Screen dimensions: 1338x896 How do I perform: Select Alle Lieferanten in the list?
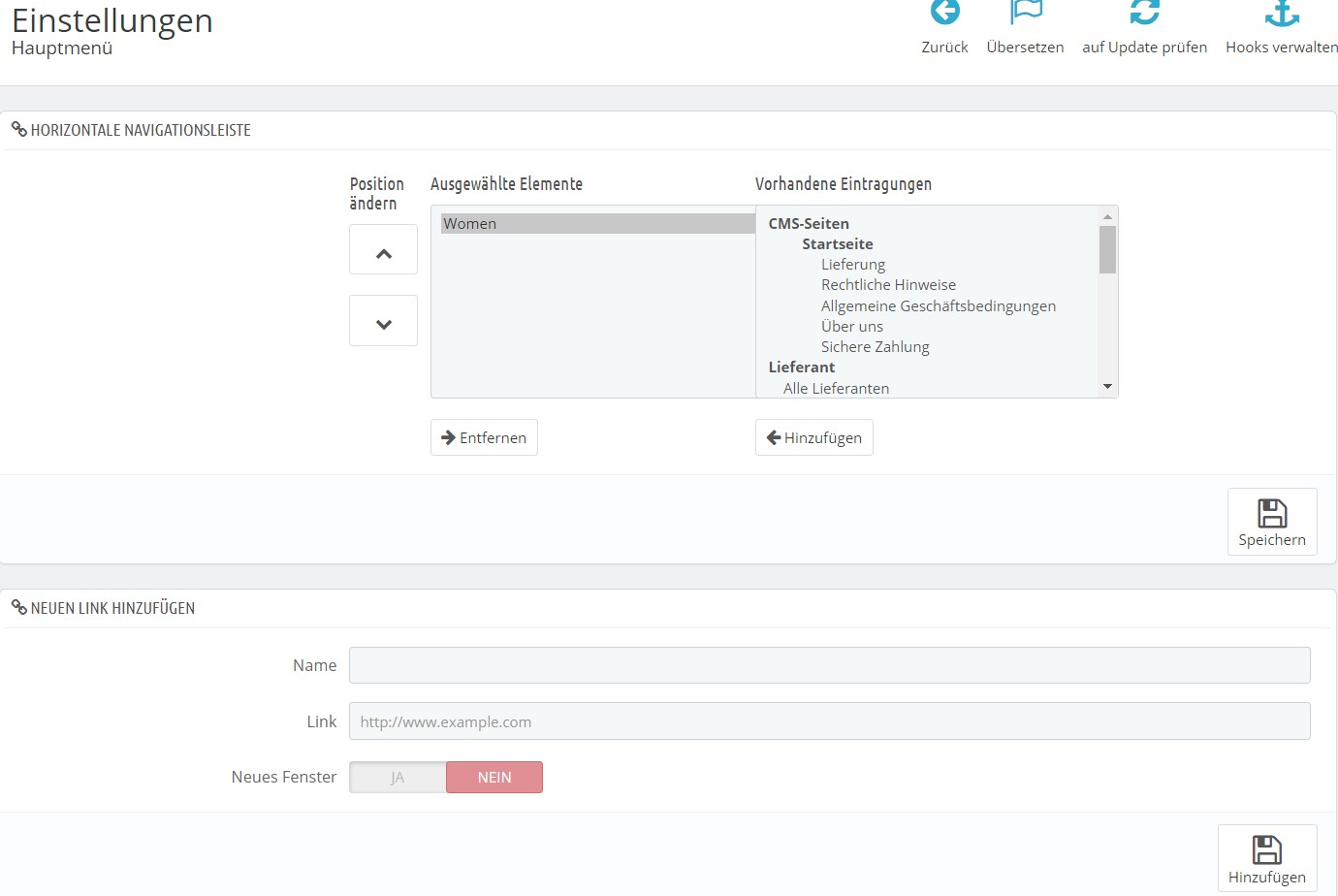pyautogui.click(x=836, y=388)
